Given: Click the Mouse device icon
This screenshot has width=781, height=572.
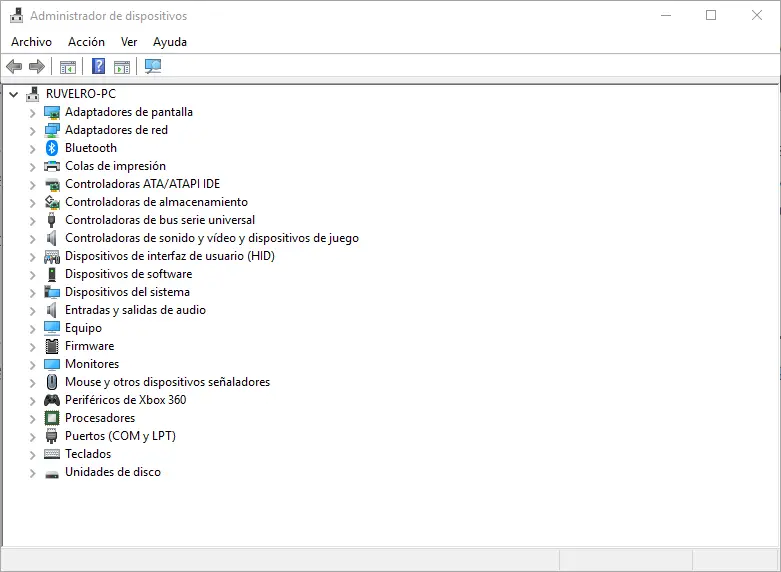Looking at the screenshot, I should 52,382.
